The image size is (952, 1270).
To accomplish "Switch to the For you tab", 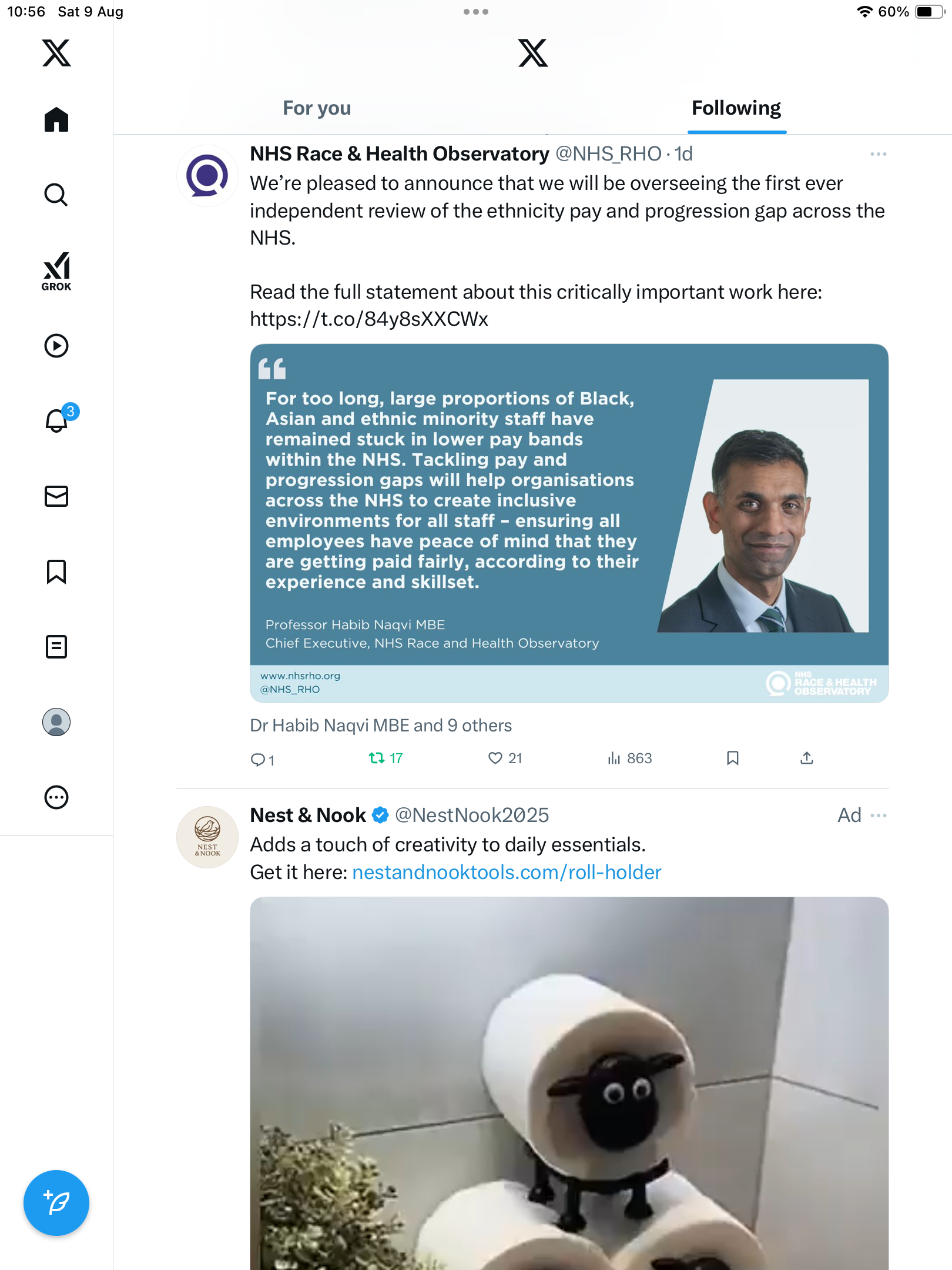I will (317, 108).
